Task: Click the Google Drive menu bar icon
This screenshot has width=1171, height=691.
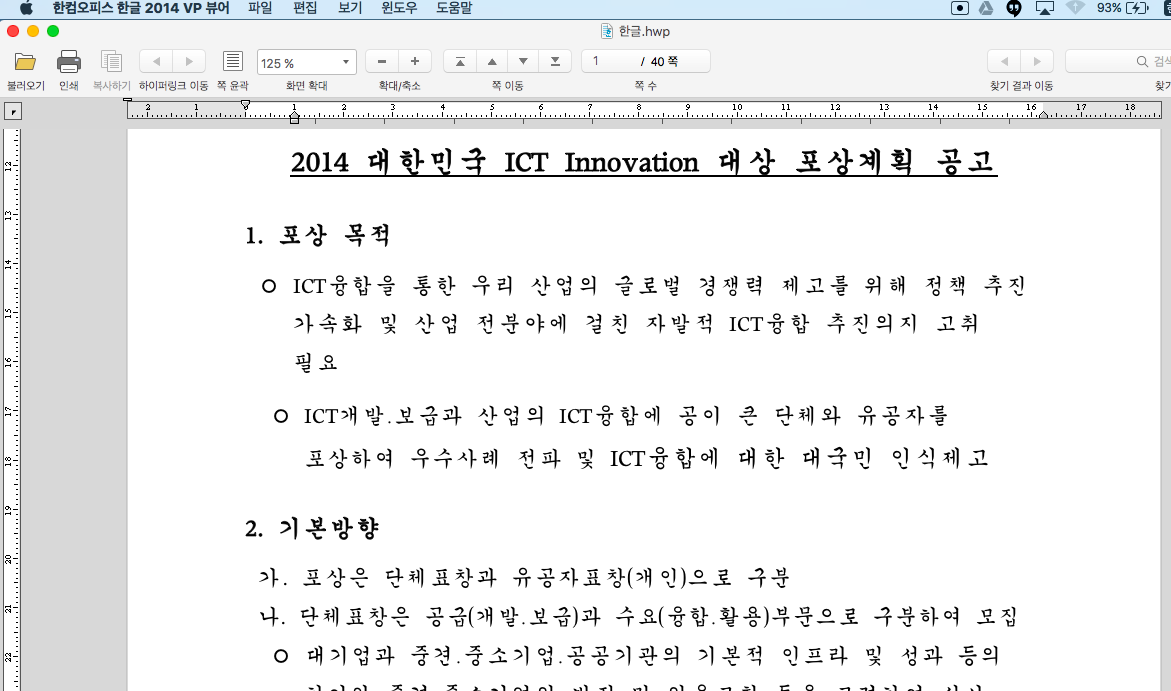Action: 986,8
